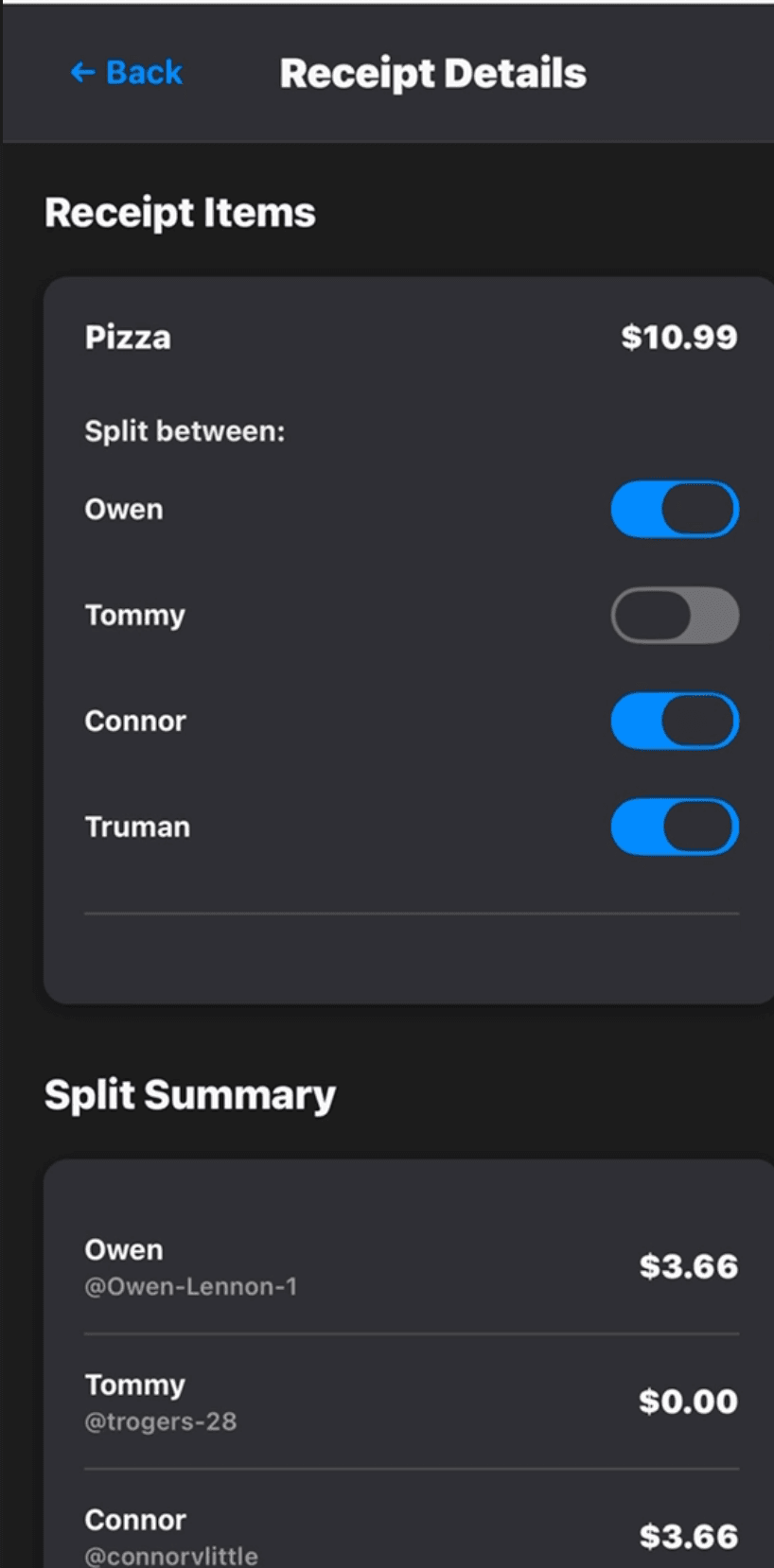This screenshot has width=774, height=1568.
Task: Click the 'Split between:' label
Action: [185, 432]
